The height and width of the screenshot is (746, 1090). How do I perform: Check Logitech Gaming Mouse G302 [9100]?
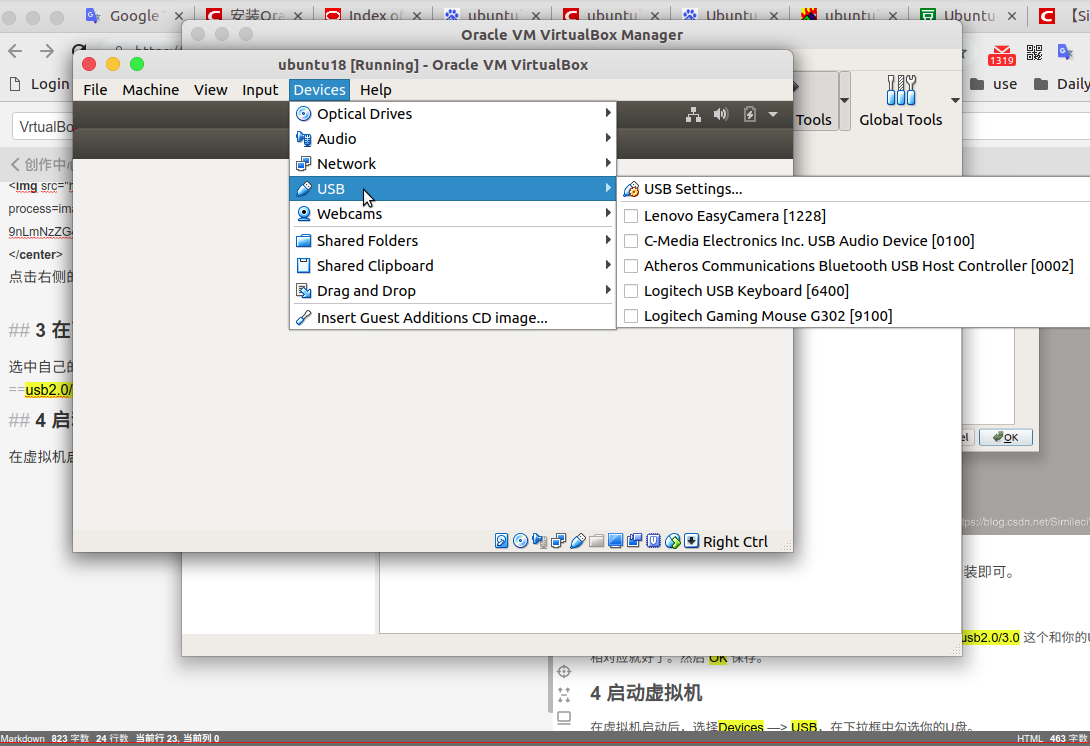[x=631, y=316]
